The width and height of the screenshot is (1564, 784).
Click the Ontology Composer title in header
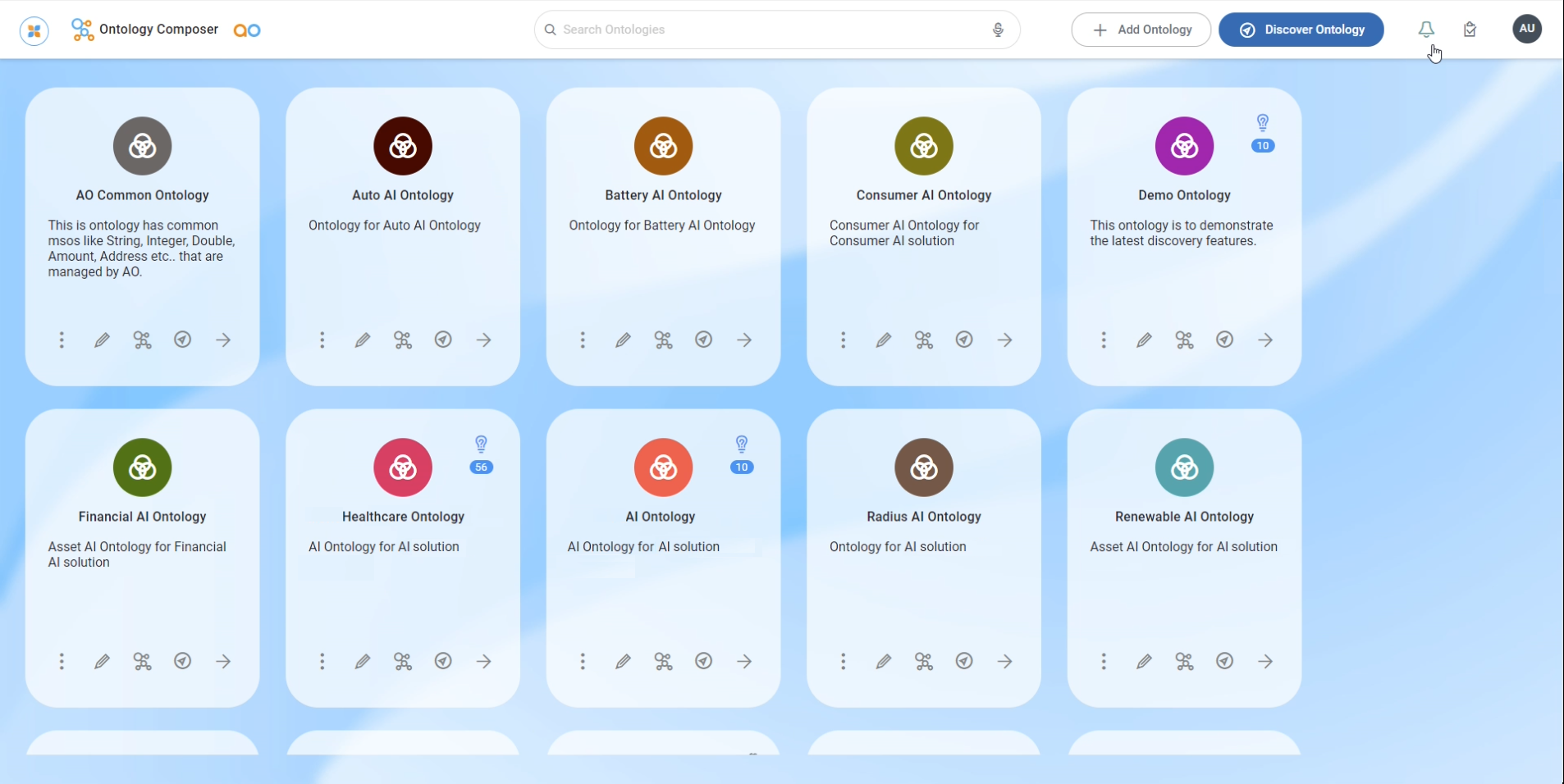[x=158, y=30]
